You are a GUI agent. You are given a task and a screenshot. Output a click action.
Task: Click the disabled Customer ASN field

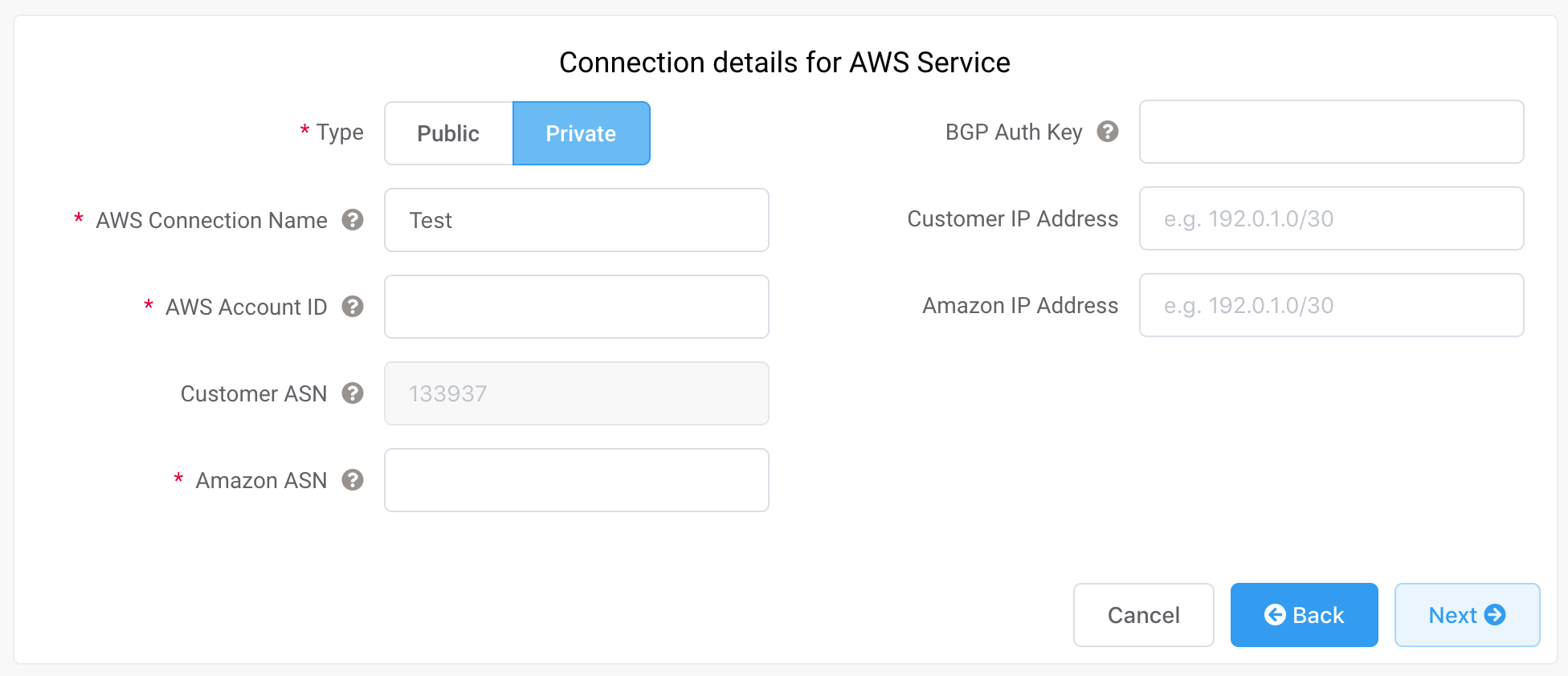point(576,393)
